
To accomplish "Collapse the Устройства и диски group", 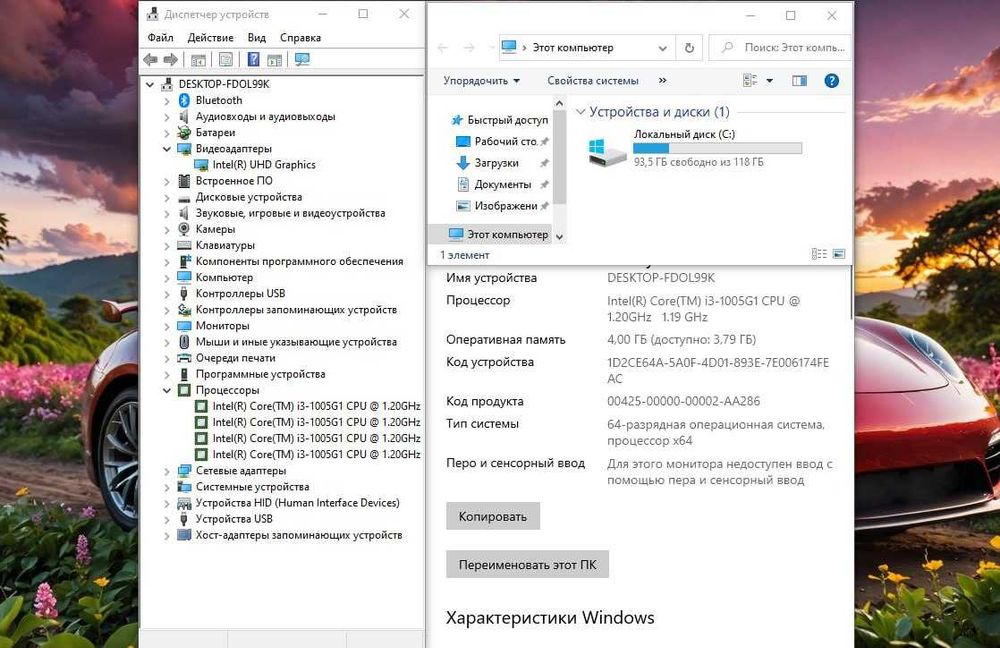I will point(580,112).
